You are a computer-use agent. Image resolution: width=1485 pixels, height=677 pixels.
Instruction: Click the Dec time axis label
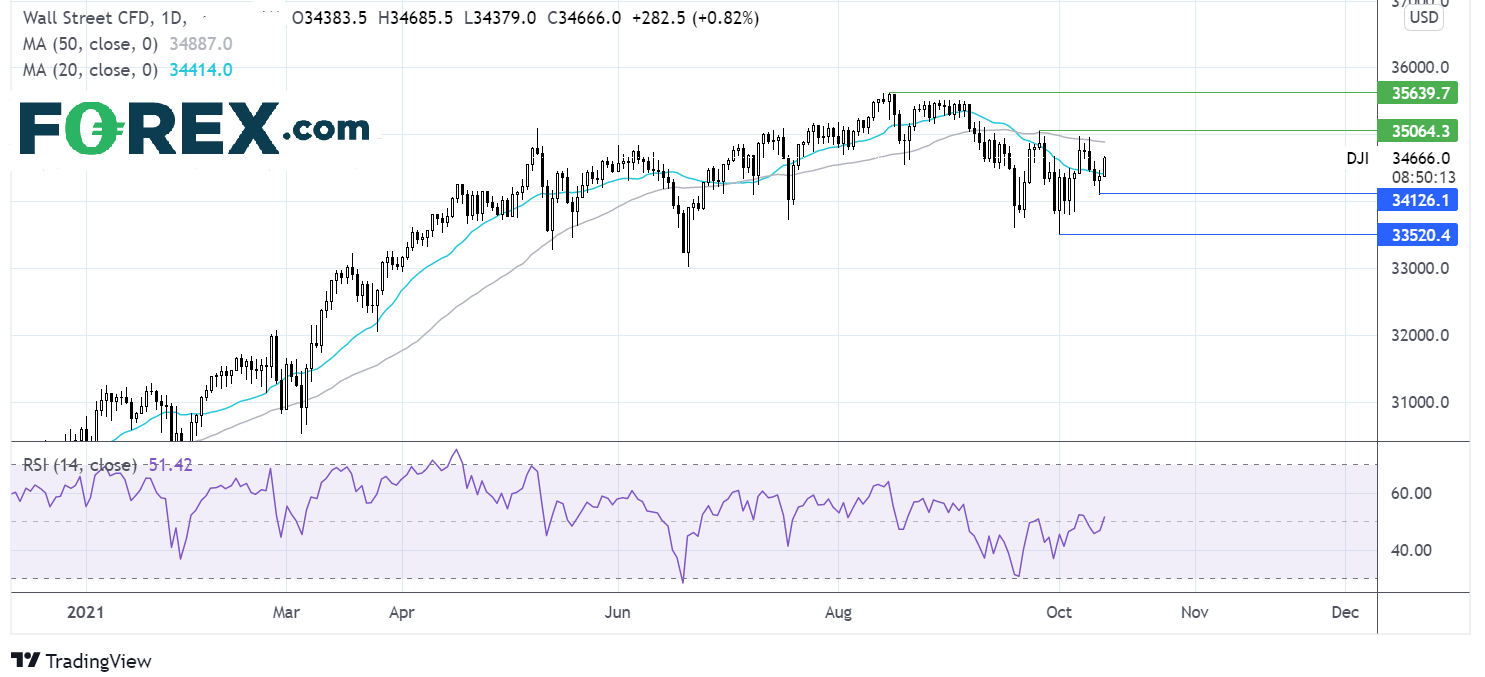(1345, 612)
